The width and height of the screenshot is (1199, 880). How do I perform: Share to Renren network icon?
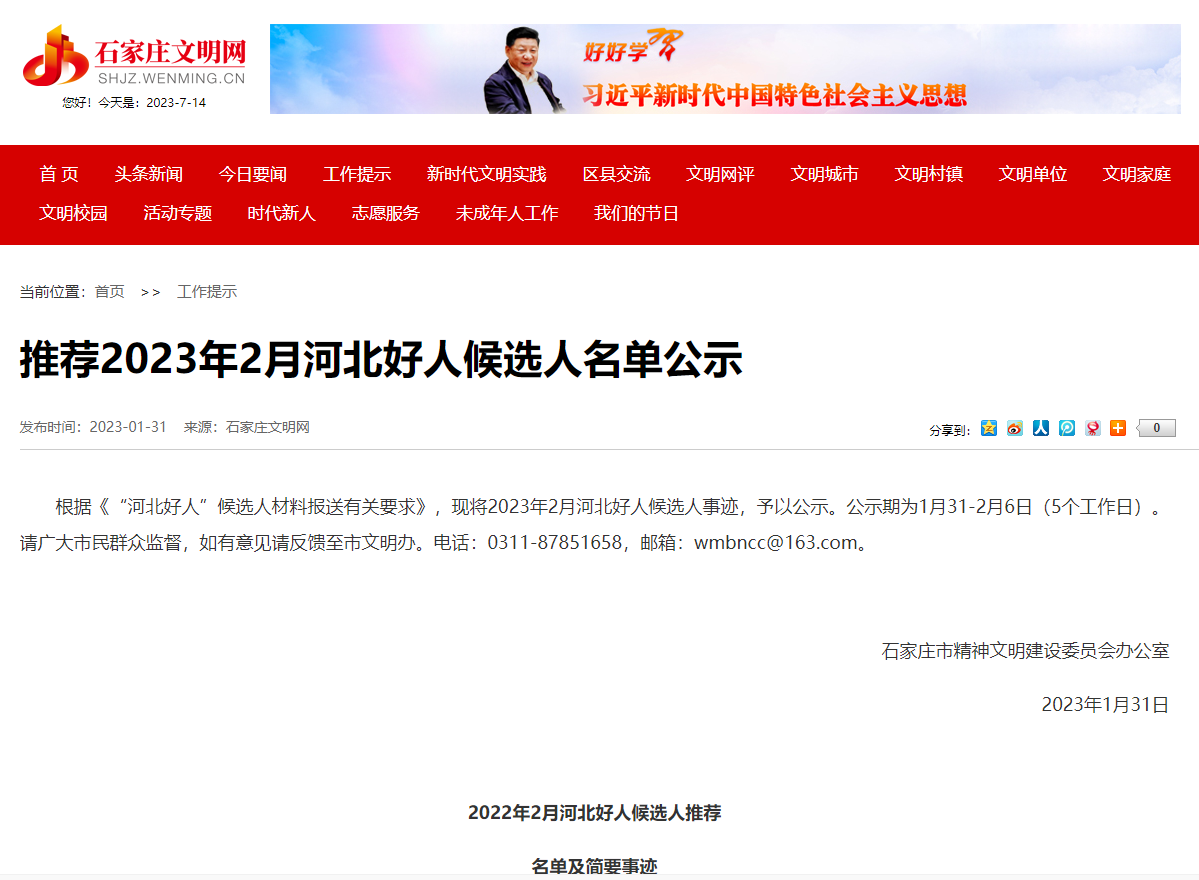[1041, 428]
